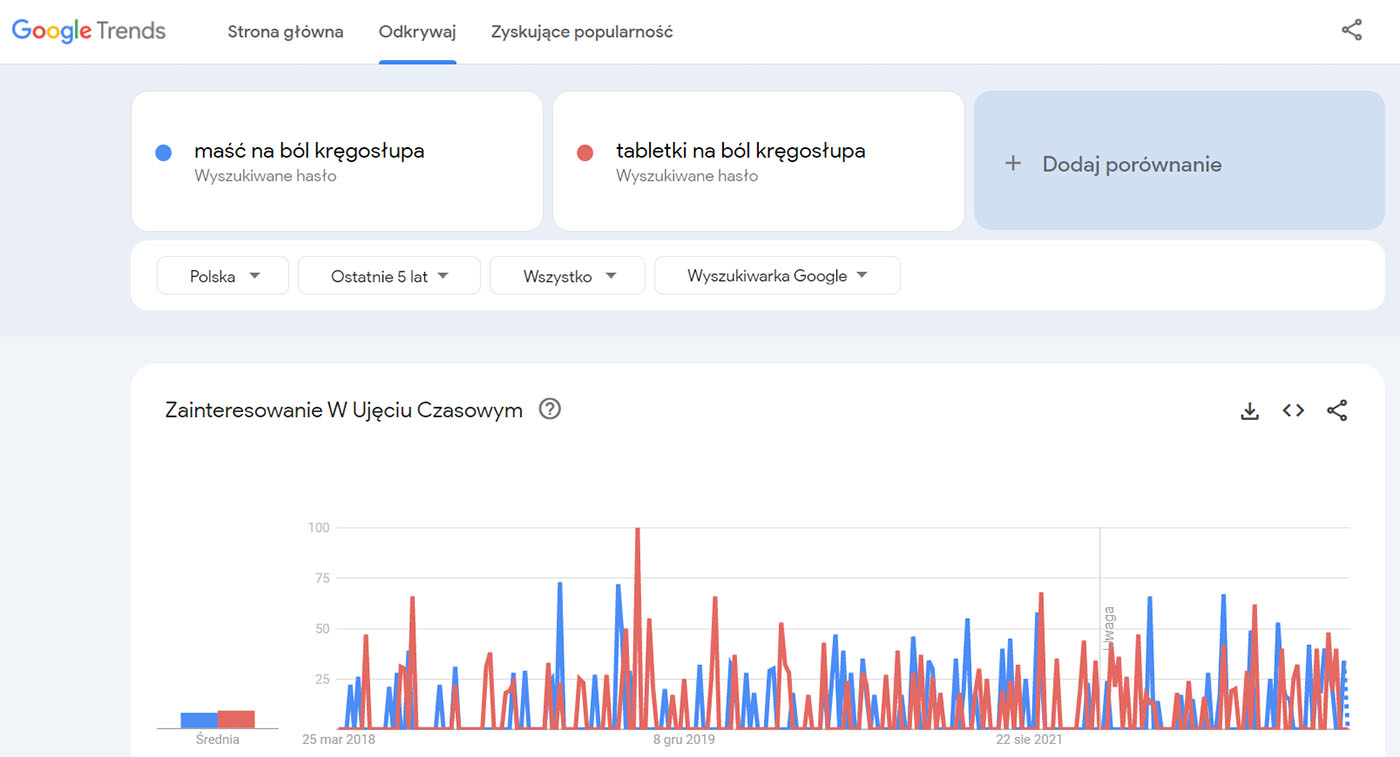Screen dimensions: 1400x757
Task: Select the Odkrywaj tab
Action: [x=417, y=32]
